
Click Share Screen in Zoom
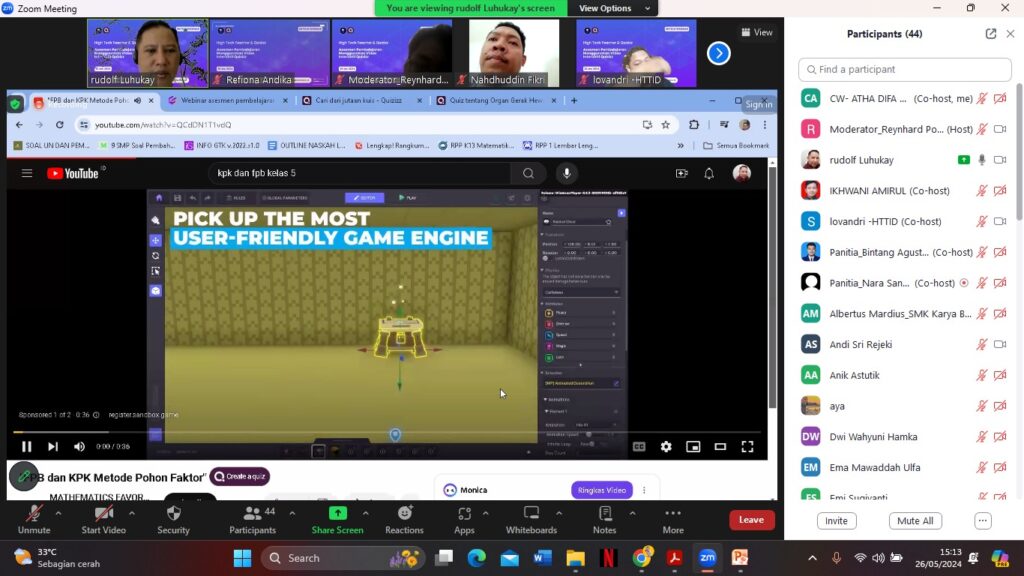coord(338,520)
